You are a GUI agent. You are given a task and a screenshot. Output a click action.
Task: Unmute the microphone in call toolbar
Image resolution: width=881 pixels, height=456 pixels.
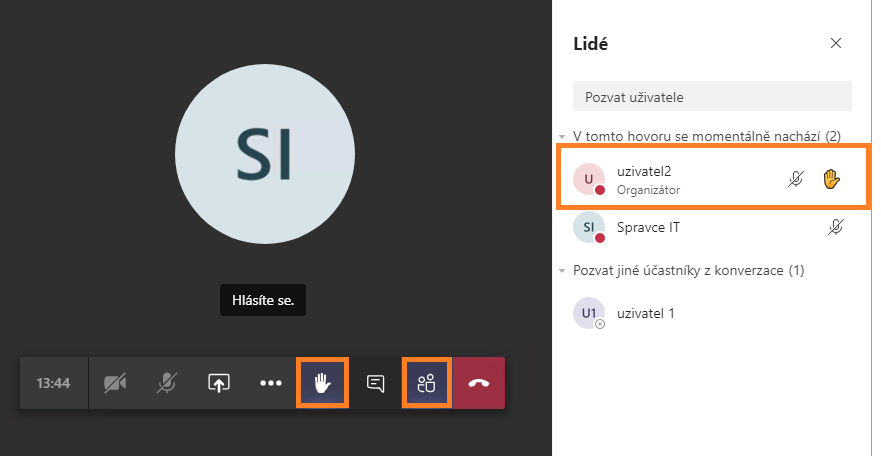(x=166, y=383)
